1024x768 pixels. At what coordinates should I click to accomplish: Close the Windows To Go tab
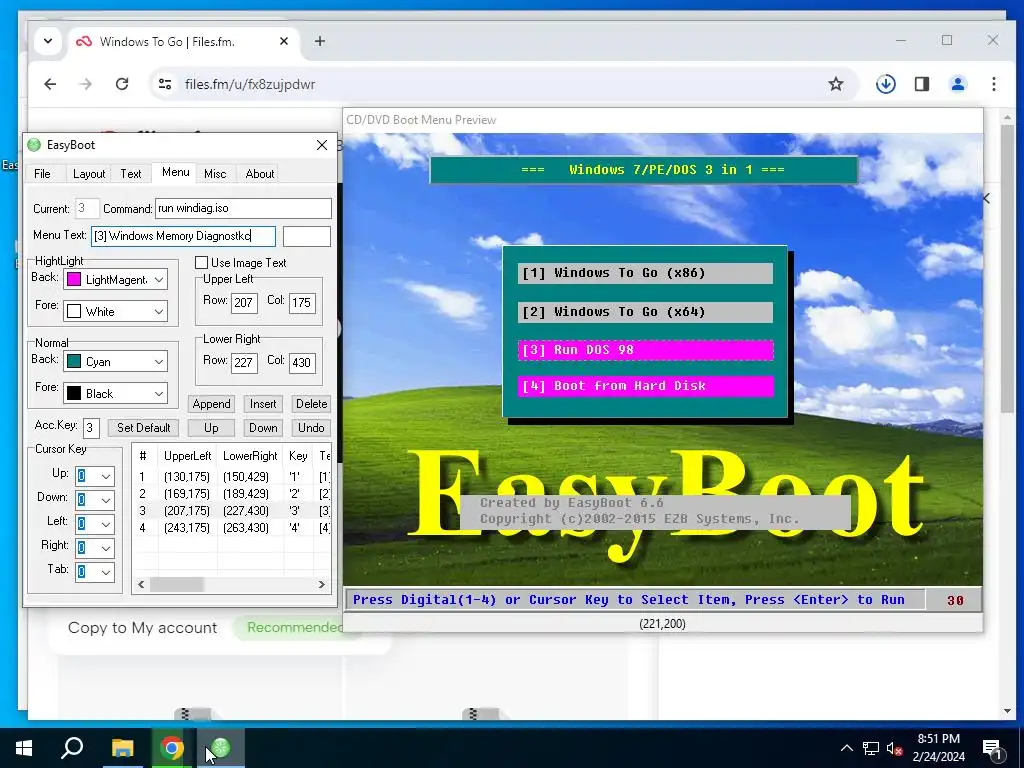coord(283,41)
